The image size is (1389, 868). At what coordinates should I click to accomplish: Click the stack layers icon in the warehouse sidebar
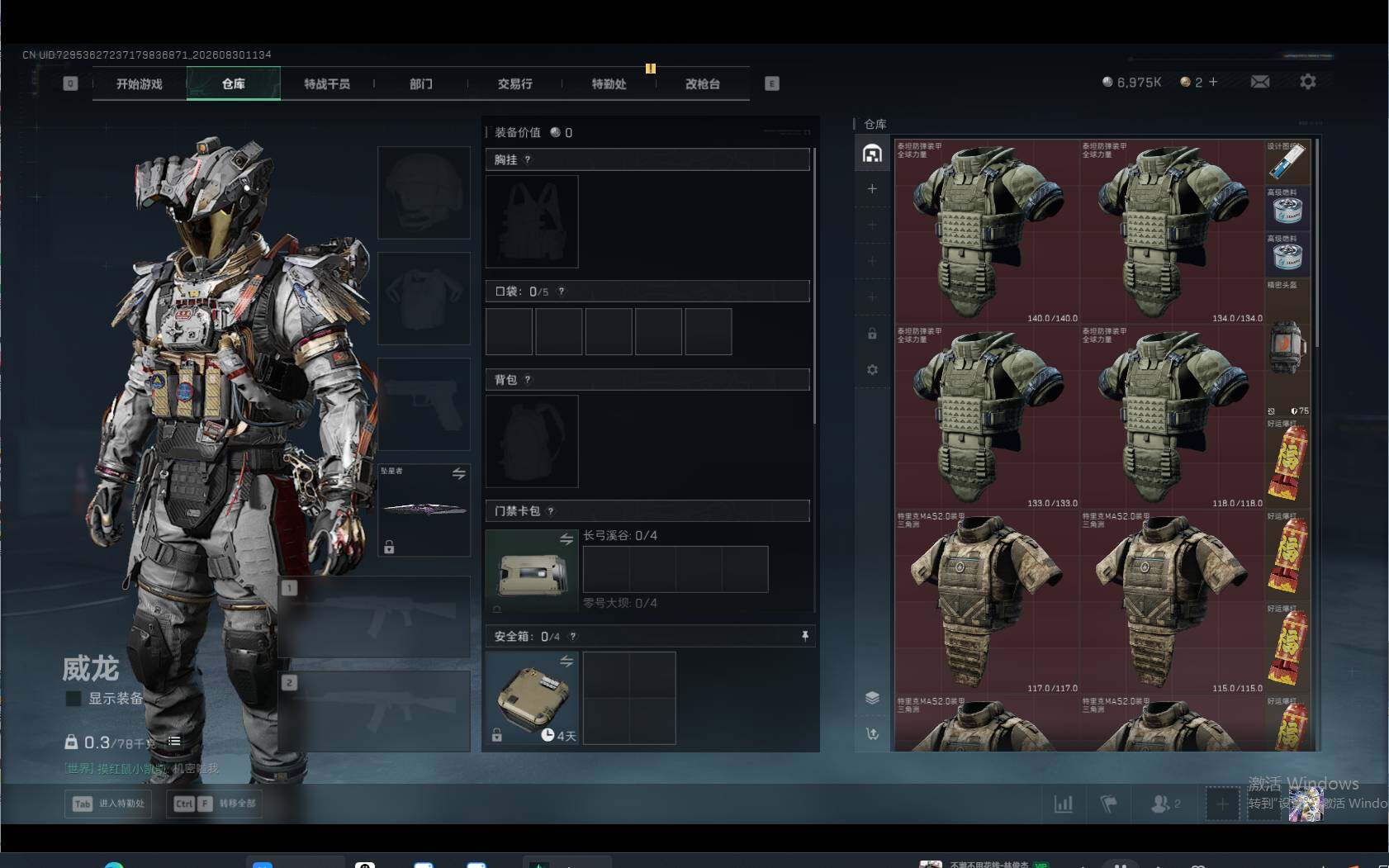click(x=872, y=698)
